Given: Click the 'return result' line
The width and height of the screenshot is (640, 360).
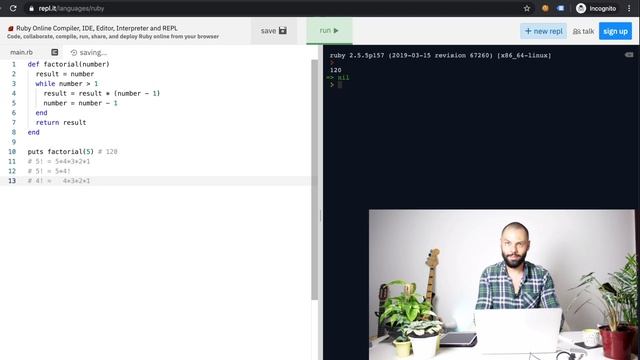Looking at the screenshot, I should click(61, 122).
